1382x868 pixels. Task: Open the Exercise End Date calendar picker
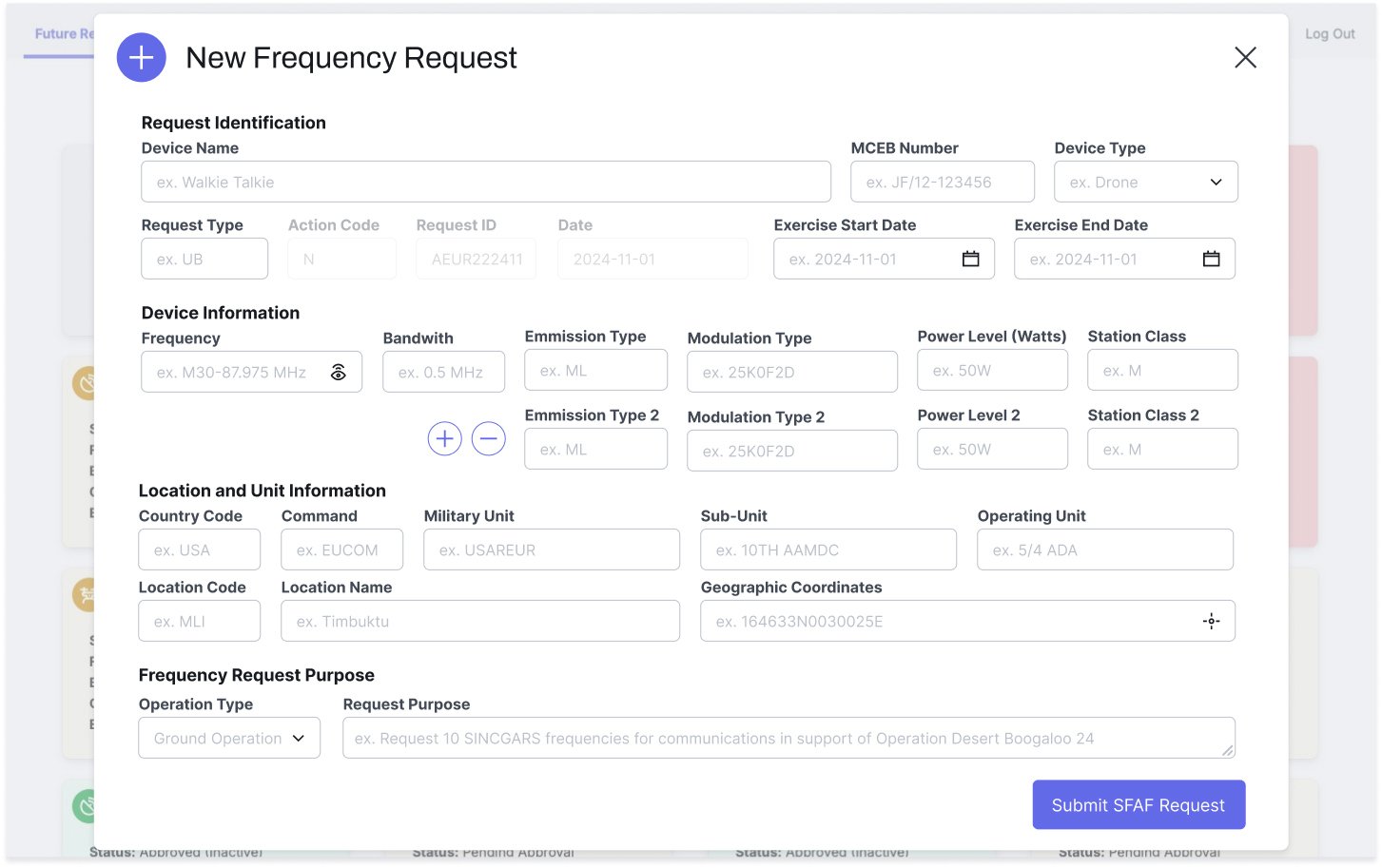[x=1211, y=260]
